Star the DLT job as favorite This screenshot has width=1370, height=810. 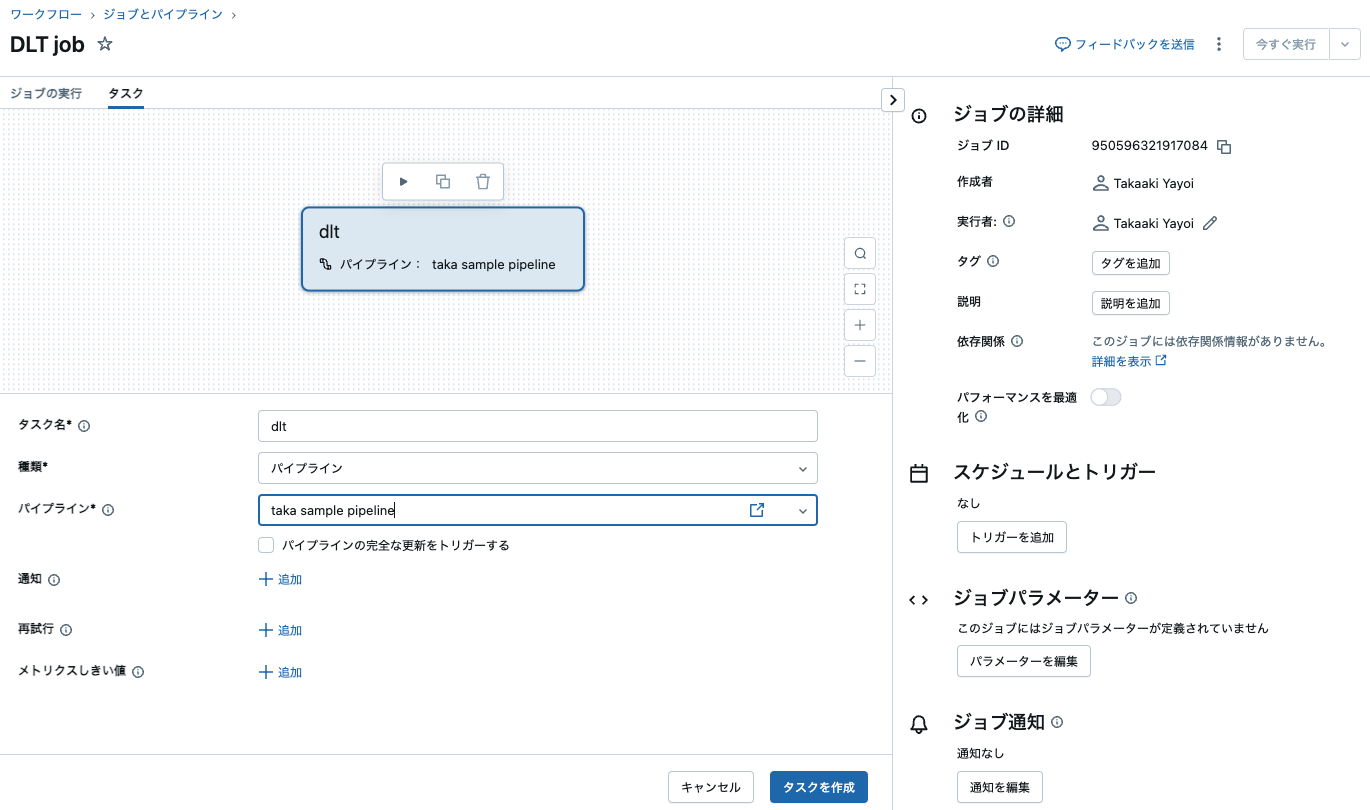(104, 44)
